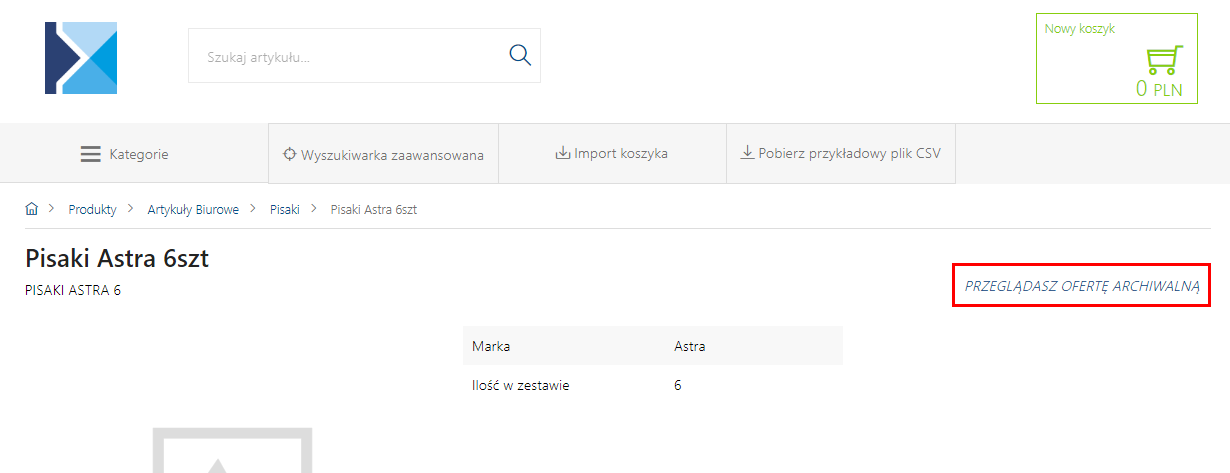This screenshot has width=1230, height=473.
Task: Click the Pisaki Astra 6szt heading
Action: click(x=117, y=259)
